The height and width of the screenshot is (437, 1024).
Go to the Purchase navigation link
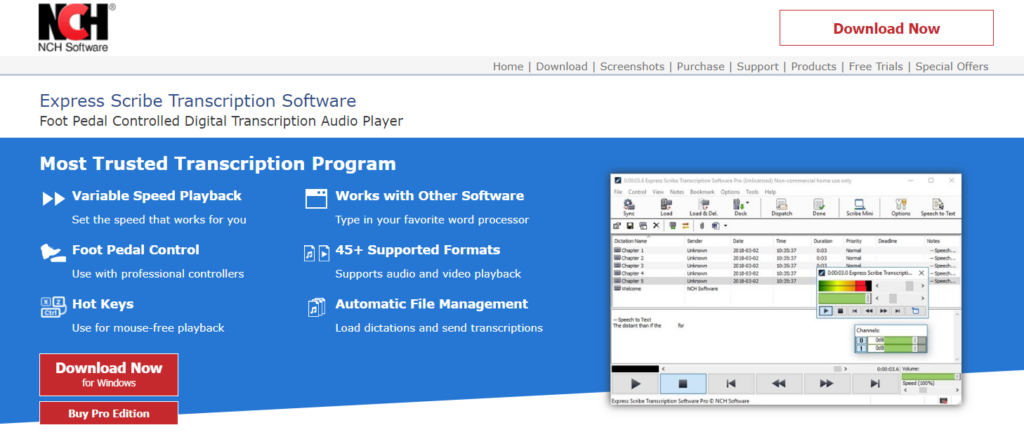tap(700, 67)
